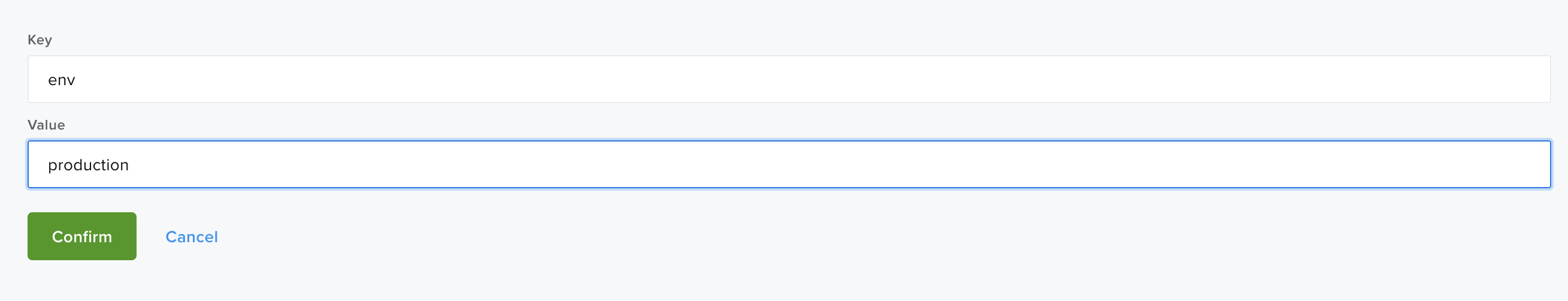Save env as production using Confirm
Image resolution: width=1568 pixels, height=301 pixels.
pos(81,236)
